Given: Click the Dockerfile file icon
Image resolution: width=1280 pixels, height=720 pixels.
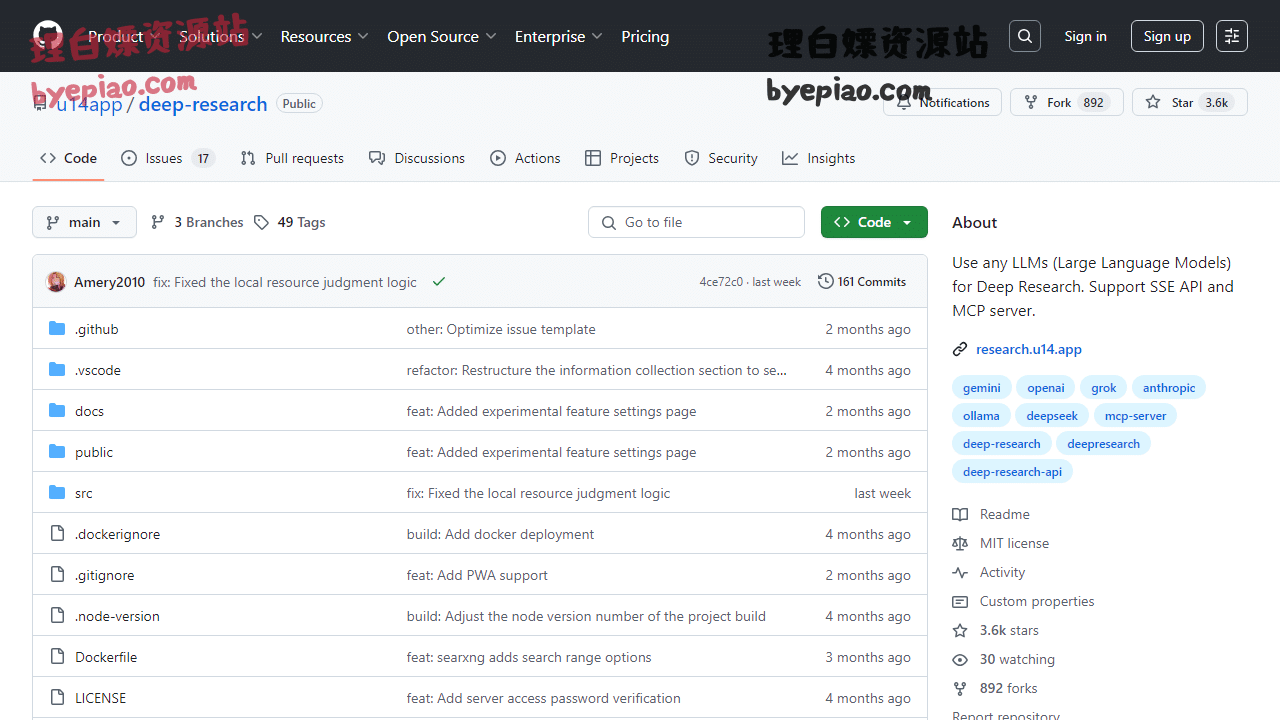Looking at the screenshot, I should (57, 657).
